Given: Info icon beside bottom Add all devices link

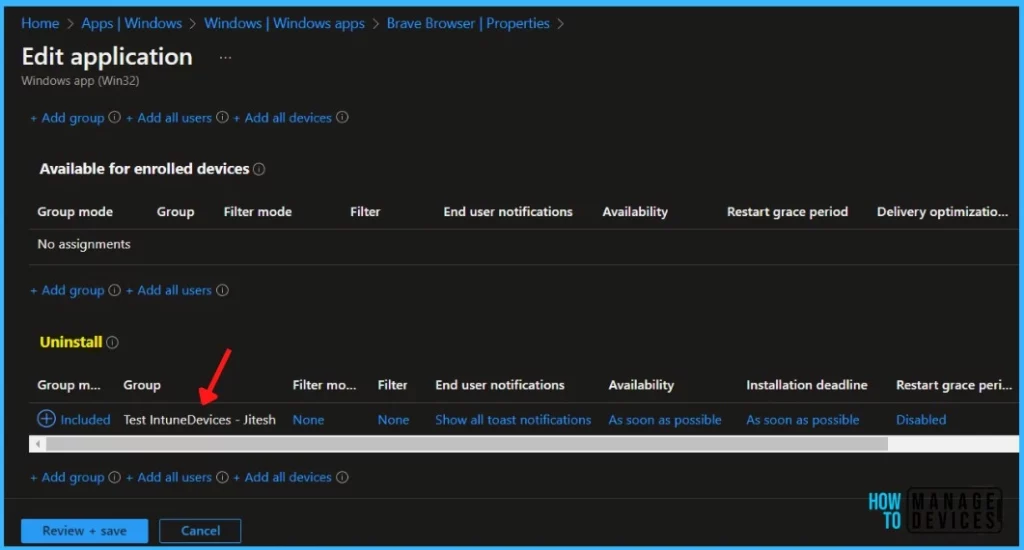Looking at the screenshot, I should pyautogui.click(x=342, y=477).
